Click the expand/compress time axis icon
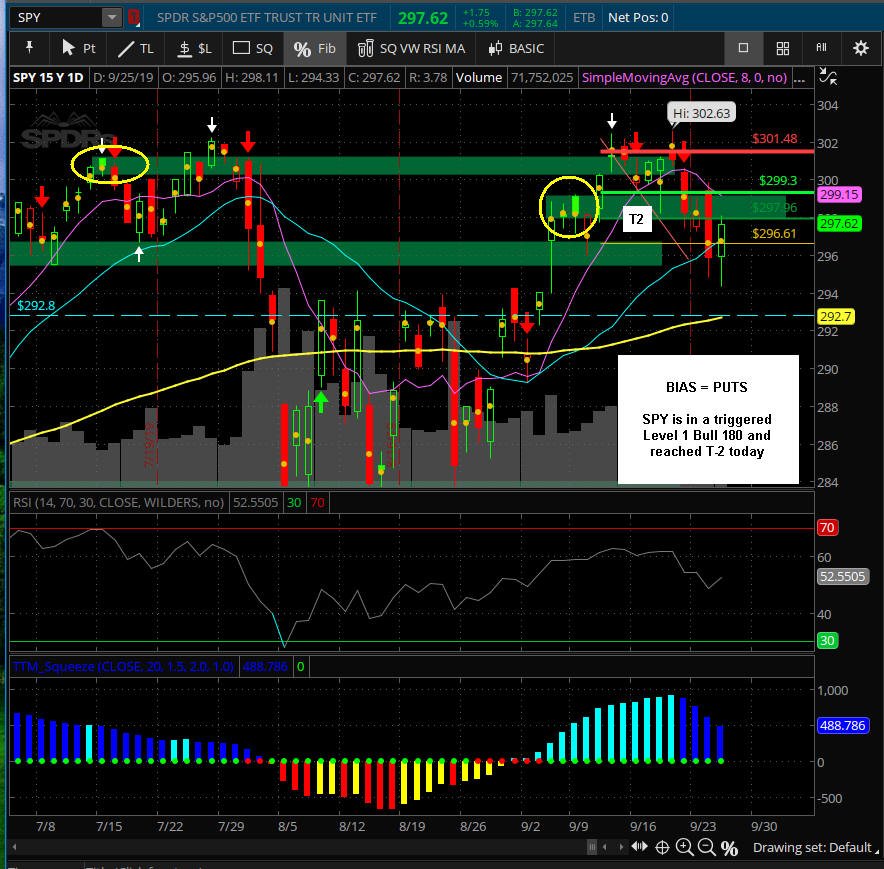 [639, 846]
